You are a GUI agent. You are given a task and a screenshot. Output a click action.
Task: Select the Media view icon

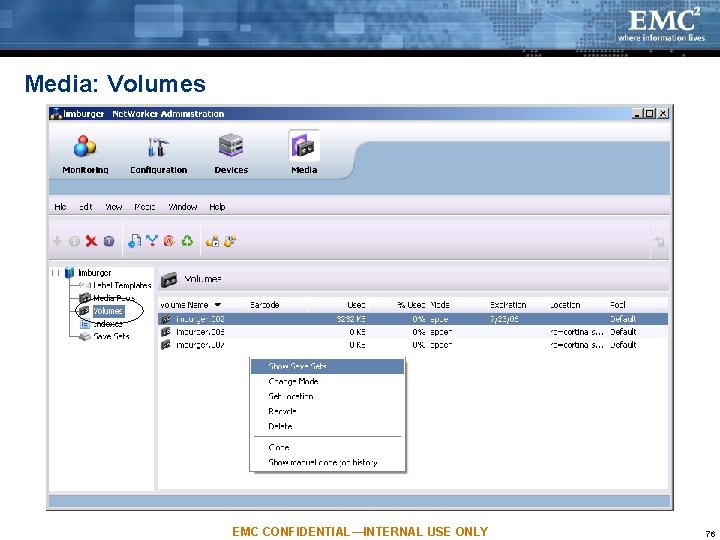click(x=304, y=146)
